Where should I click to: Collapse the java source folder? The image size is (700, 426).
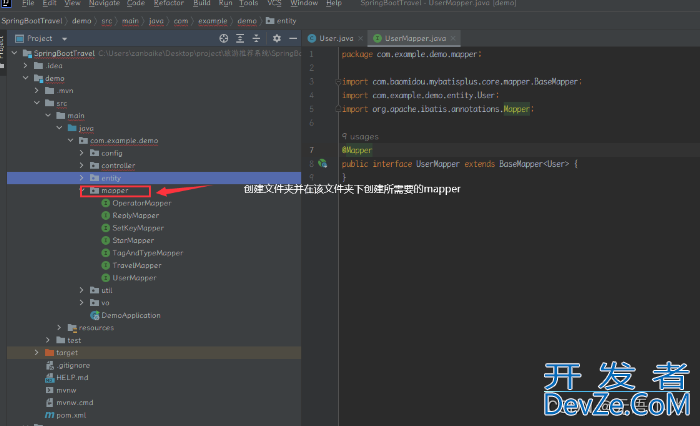pos(59,128)
